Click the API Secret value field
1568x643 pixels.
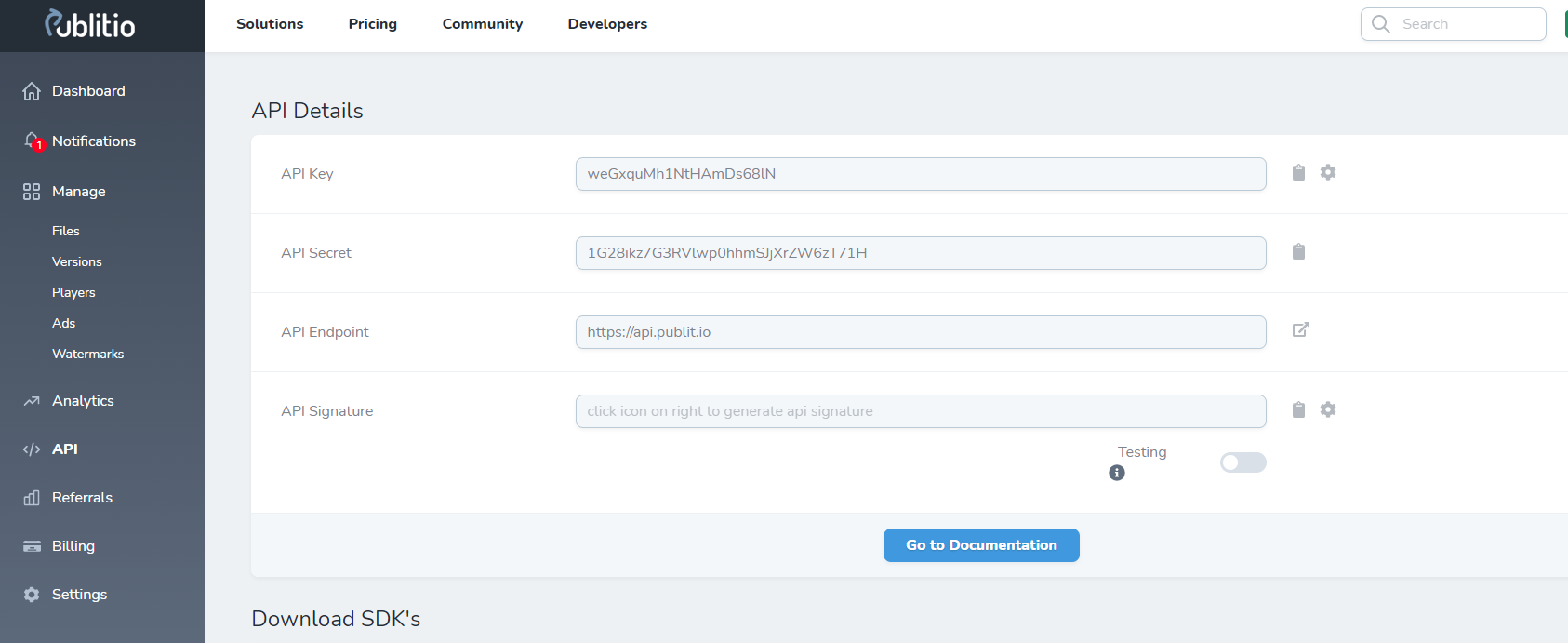tap(921, 253)
